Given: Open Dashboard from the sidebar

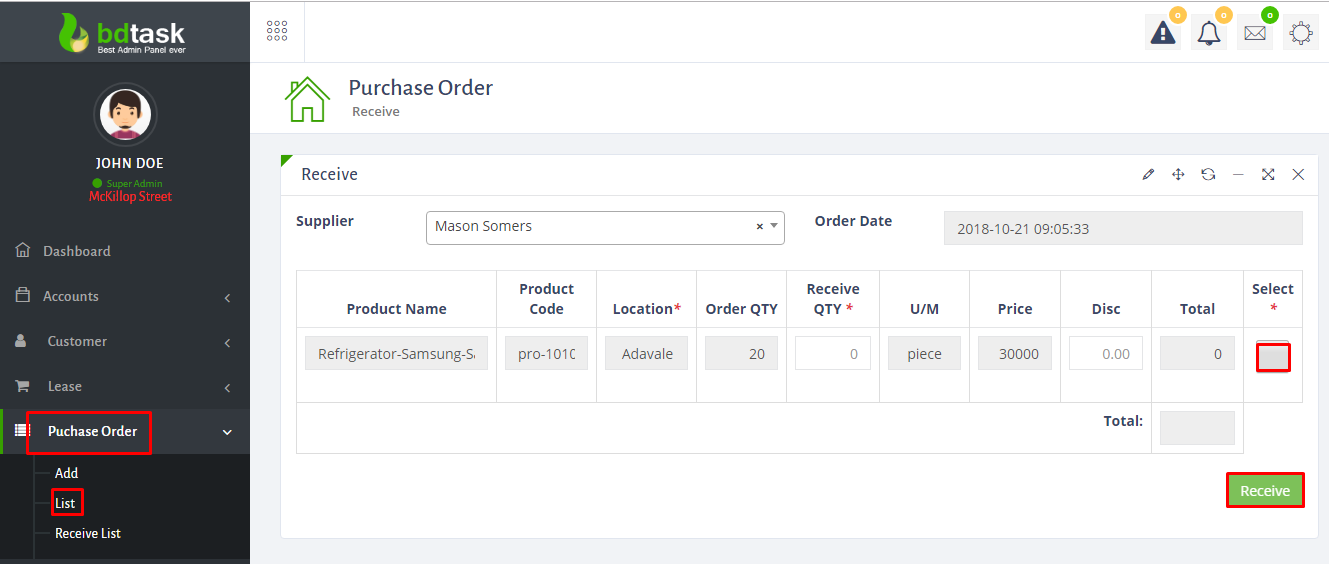Looking at the screenshot, I should pyautogui.click(x=76, y=251).
